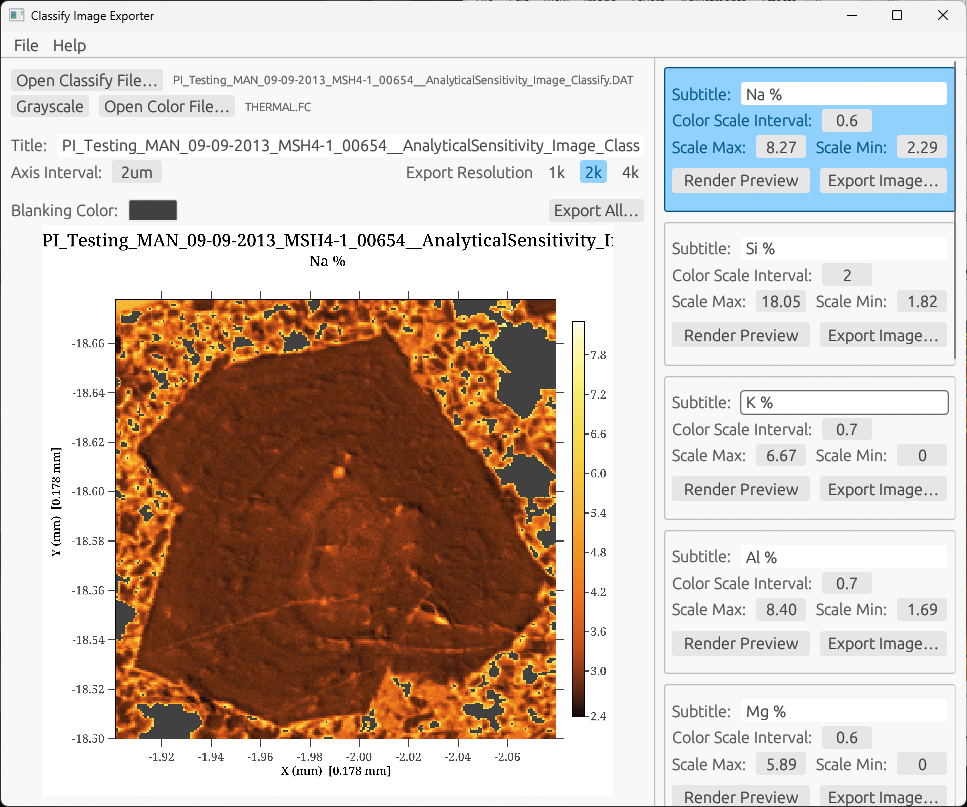Edit the Na % Color Scale Interval
Viewport: 967px width, 807px height.
(x=846, y=121)
